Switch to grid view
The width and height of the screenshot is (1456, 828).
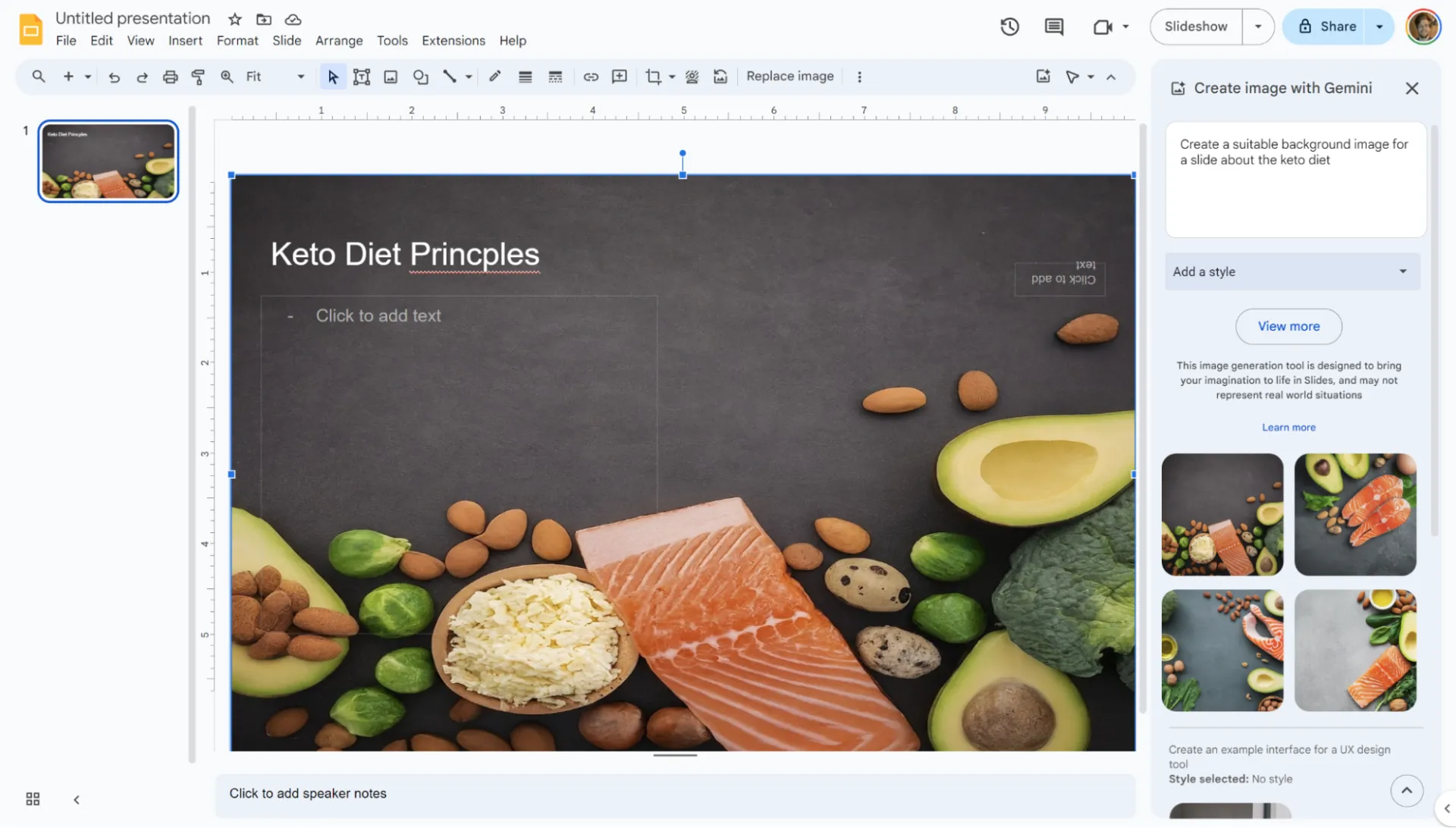[x=33, y=799]
